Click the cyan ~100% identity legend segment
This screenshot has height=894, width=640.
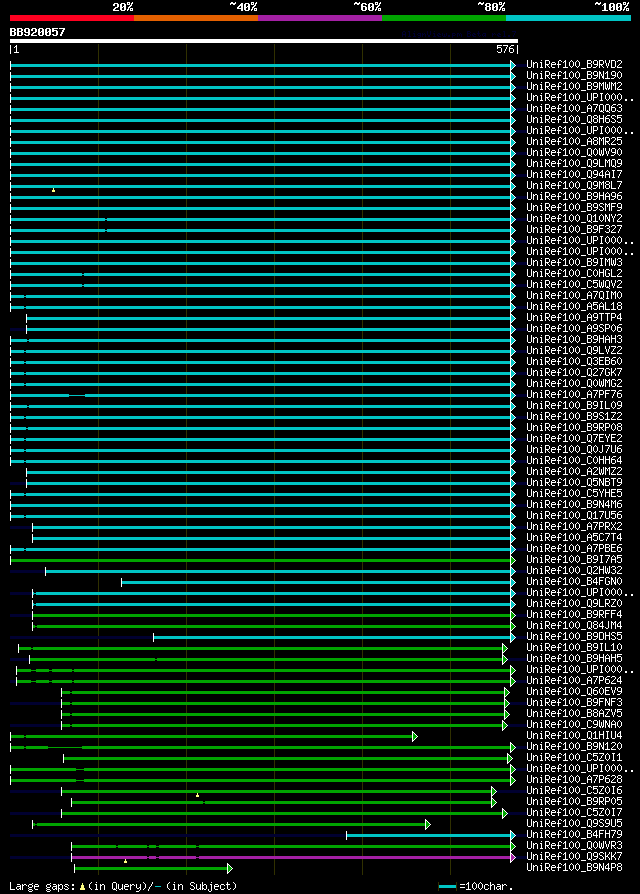(568, 18)
